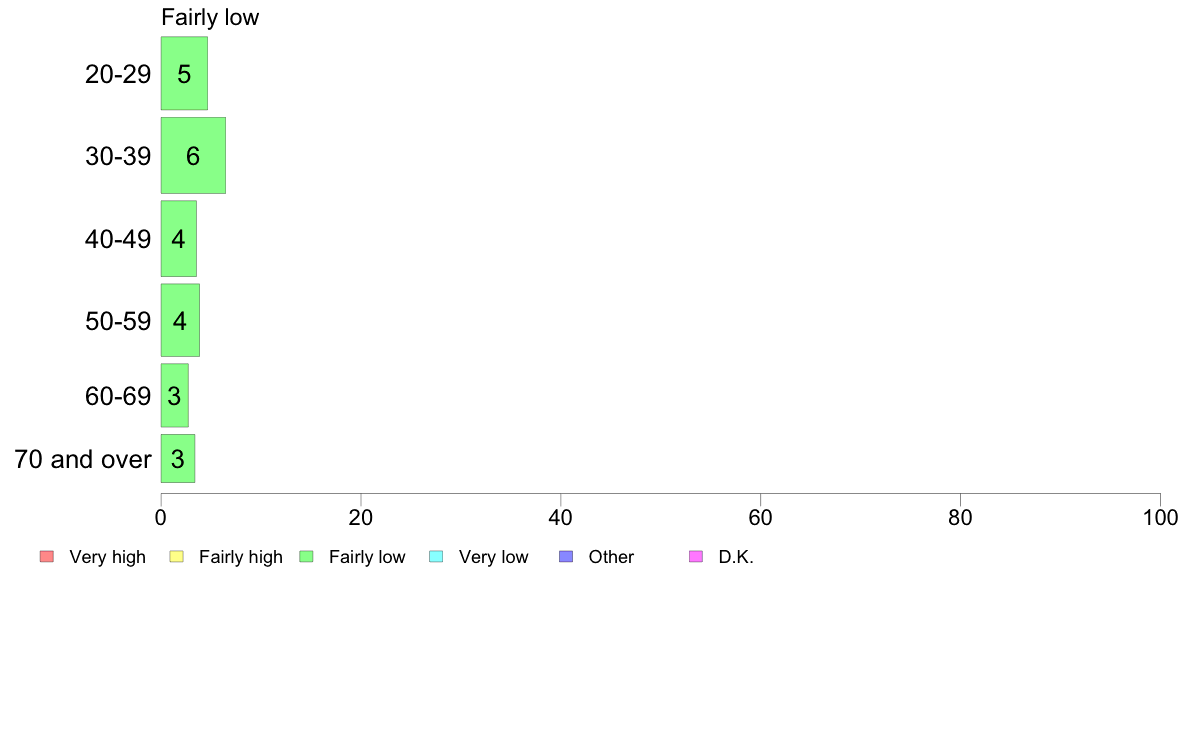The width and height of the screenshot is (1188, 736).
Task: Select the 70 and over bar
Action: pos(178,459)
